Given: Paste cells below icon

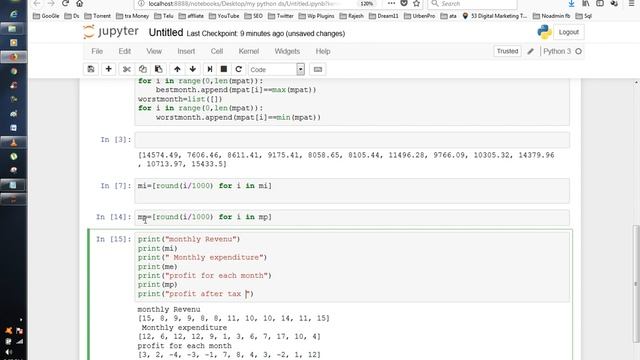Looking at the screenshot, I should (x=158, y=69).
